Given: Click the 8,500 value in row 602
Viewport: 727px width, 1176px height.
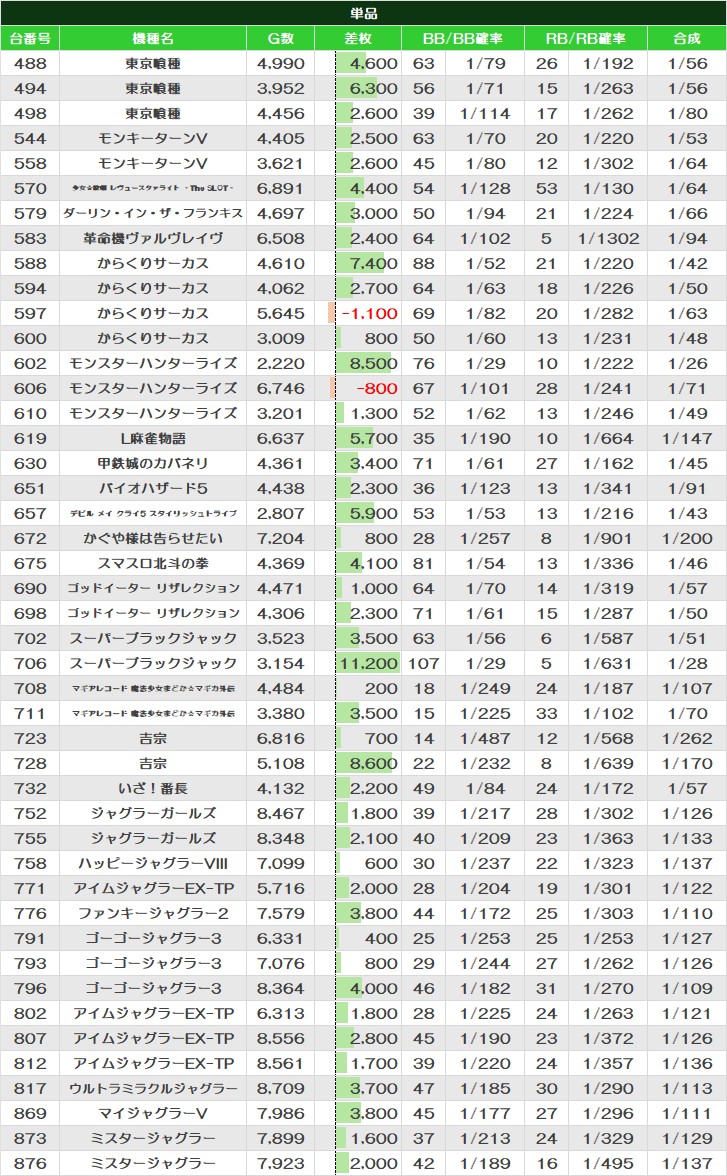Looking at the screenshot, I should [x=374, y=363].
